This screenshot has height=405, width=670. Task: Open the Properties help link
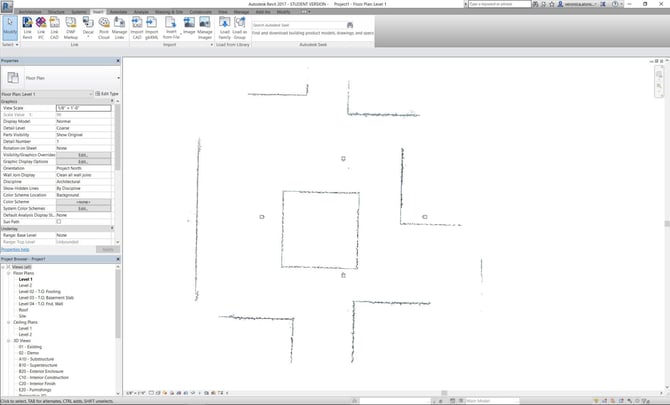tap(15, 249)
